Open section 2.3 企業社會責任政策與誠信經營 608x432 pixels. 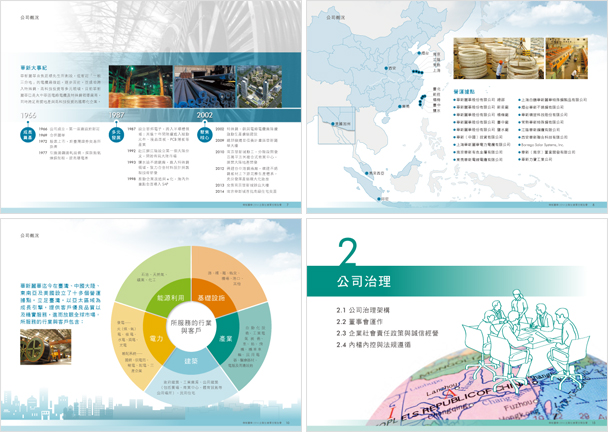pos(387,333)
